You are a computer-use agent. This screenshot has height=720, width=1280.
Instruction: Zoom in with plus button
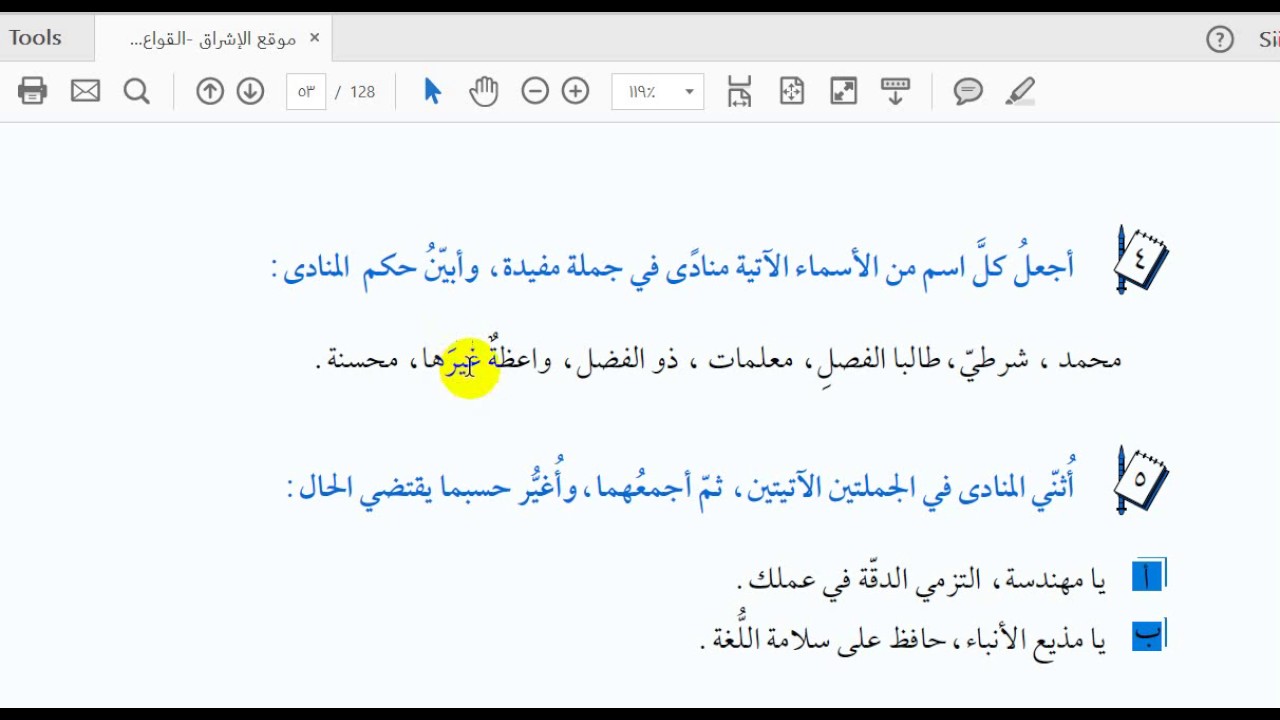[575, 92]
